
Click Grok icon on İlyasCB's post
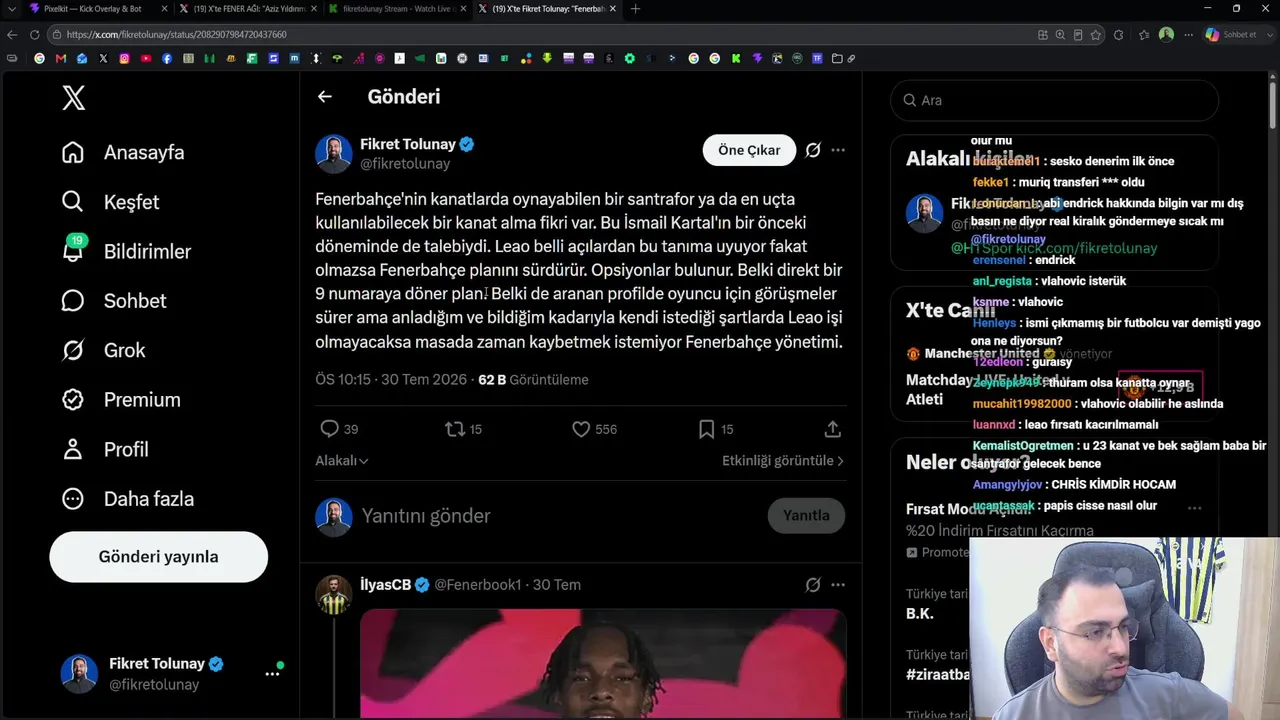[x=813, y=585]
